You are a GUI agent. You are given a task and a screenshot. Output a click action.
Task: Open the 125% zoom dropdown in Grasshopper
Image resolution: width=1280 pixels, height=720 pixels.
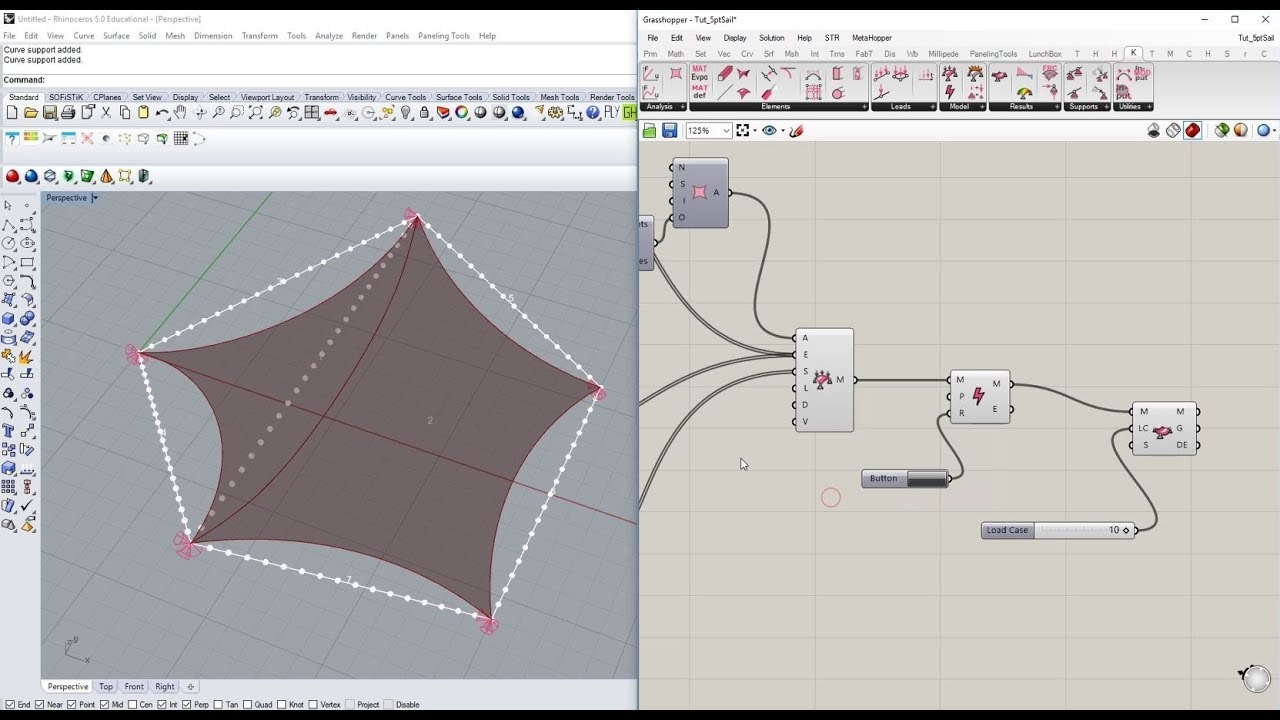tap(726, 130)
